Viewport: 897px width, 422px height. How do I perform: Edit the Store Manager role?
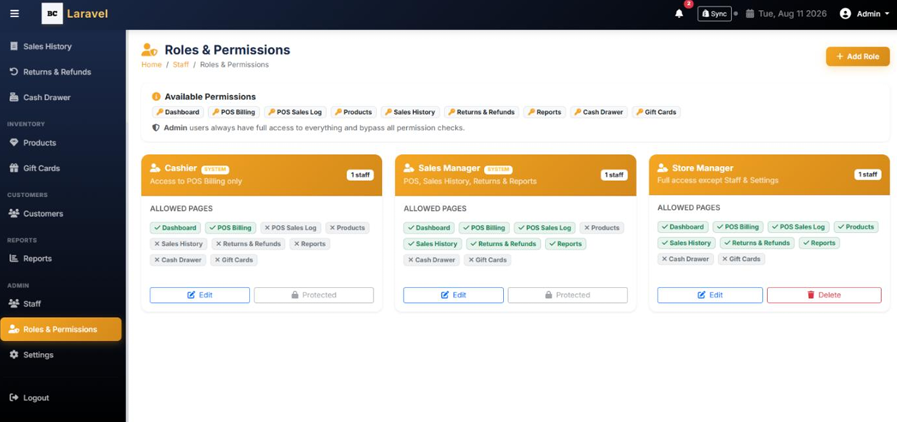tap(710, 295)
